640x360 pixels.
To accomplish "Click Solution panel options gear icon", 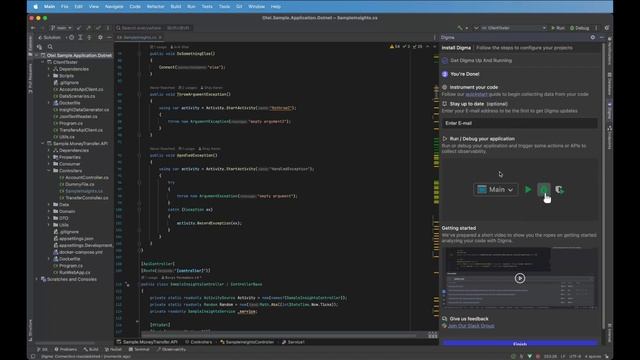I will 100,37.
